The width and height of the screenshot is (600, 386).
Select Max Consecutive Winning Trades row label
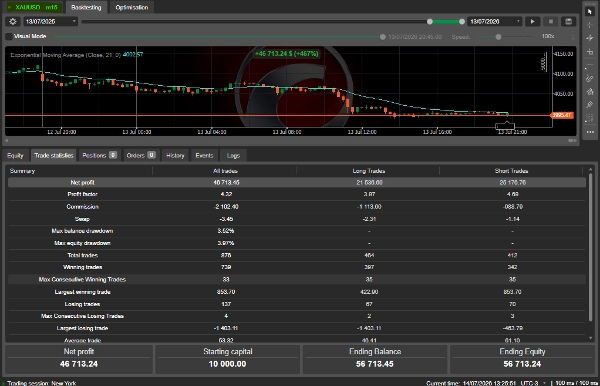[82, 279]
